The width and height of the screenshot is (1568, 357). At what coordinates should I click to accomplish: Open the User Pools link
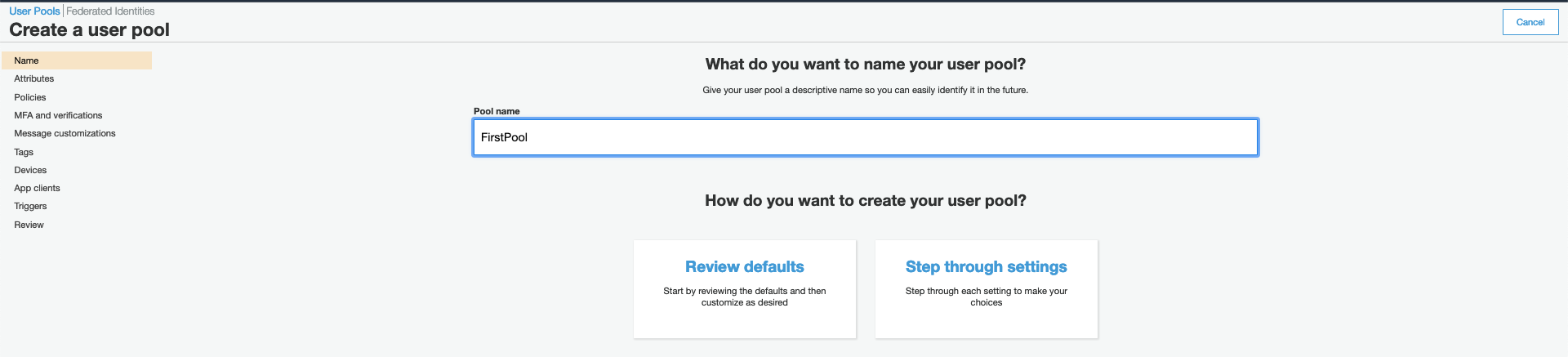point(34,11)
